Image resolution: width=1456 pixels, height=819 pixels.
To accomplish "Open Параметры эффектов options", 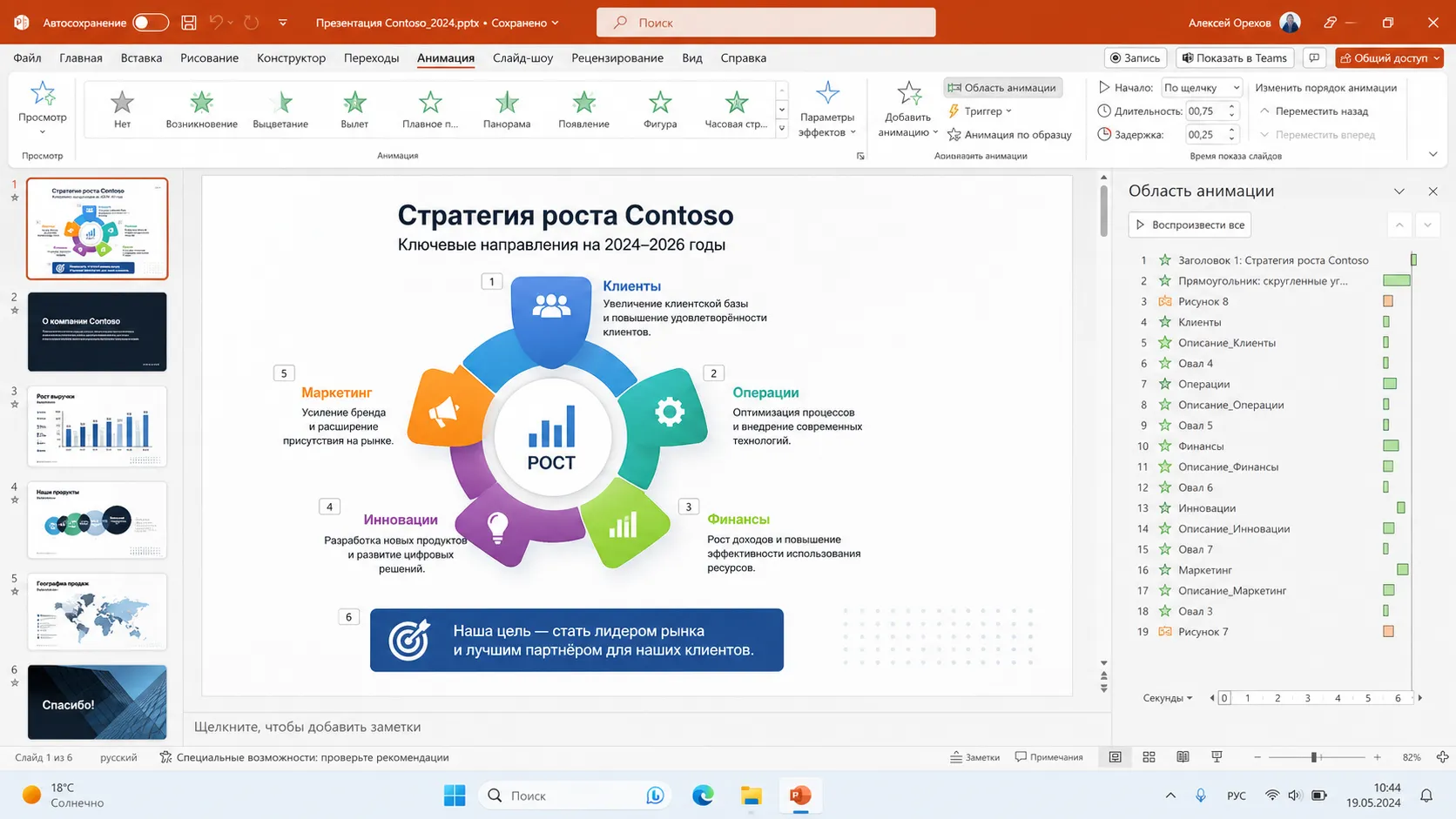I will point(827,109).
